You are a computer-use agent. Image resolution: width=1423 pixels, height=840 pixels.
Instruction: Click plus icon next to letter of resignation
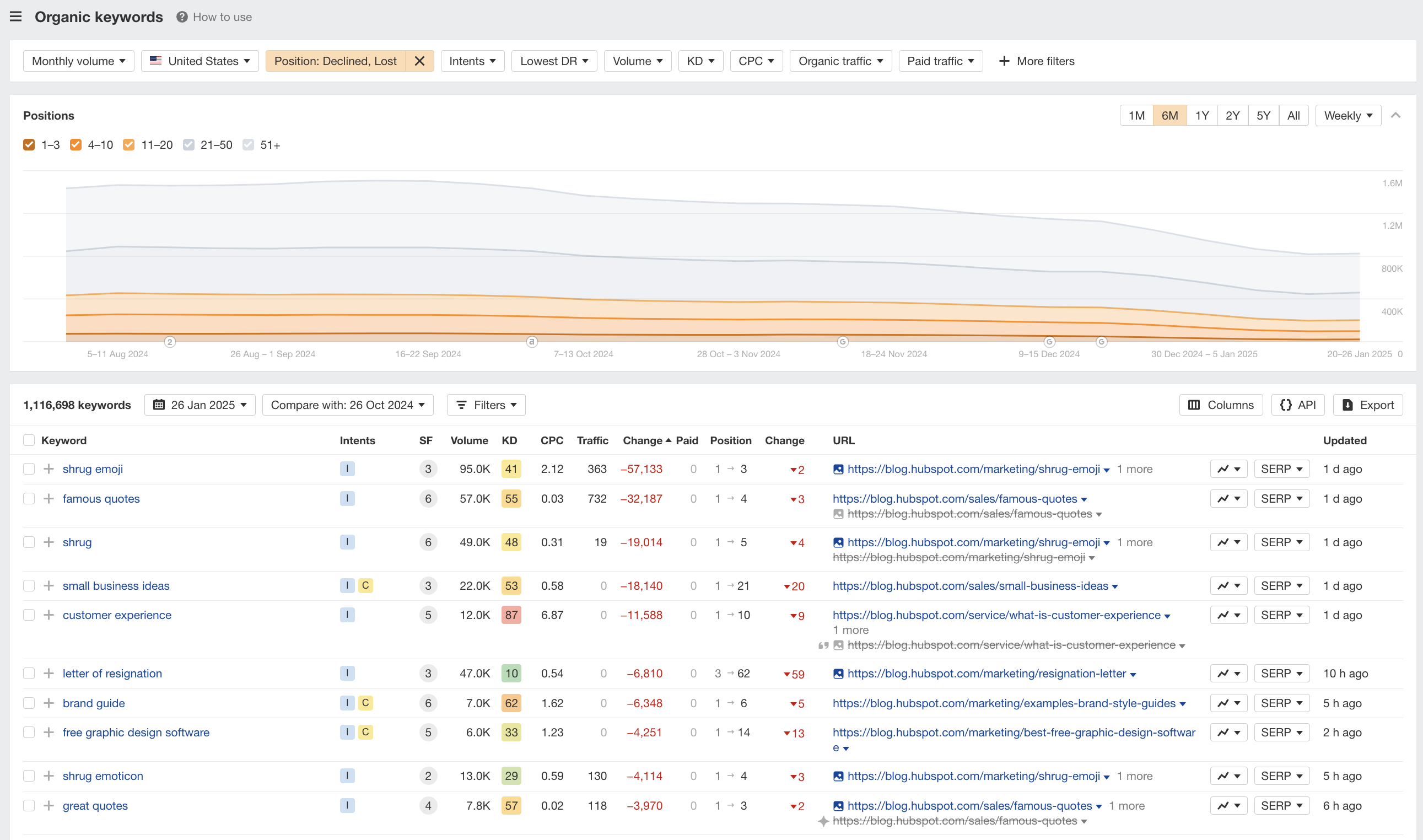(x=48, y=674)
